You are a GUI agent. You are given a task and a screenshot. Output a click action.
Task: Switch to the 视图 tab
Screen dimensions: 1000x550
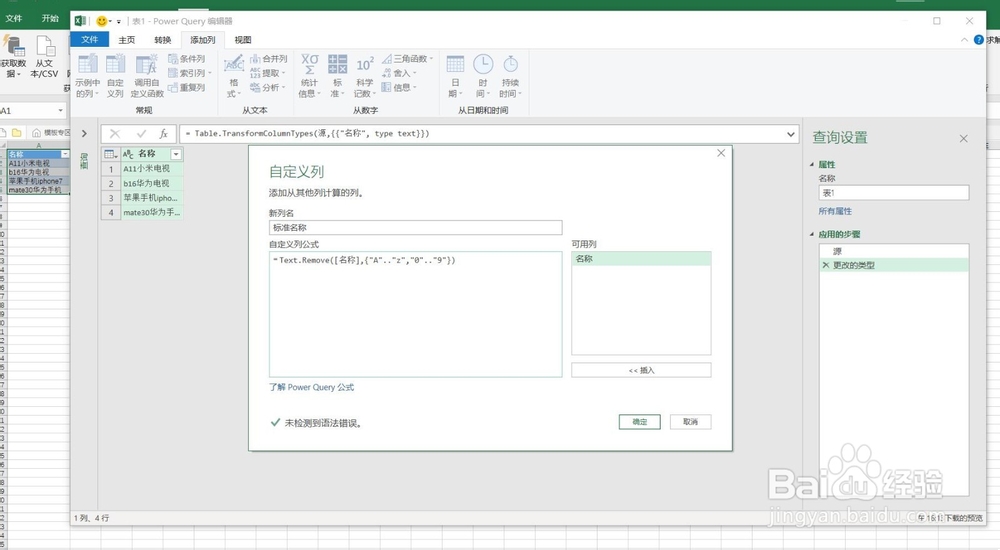click(x=242, y=40)
